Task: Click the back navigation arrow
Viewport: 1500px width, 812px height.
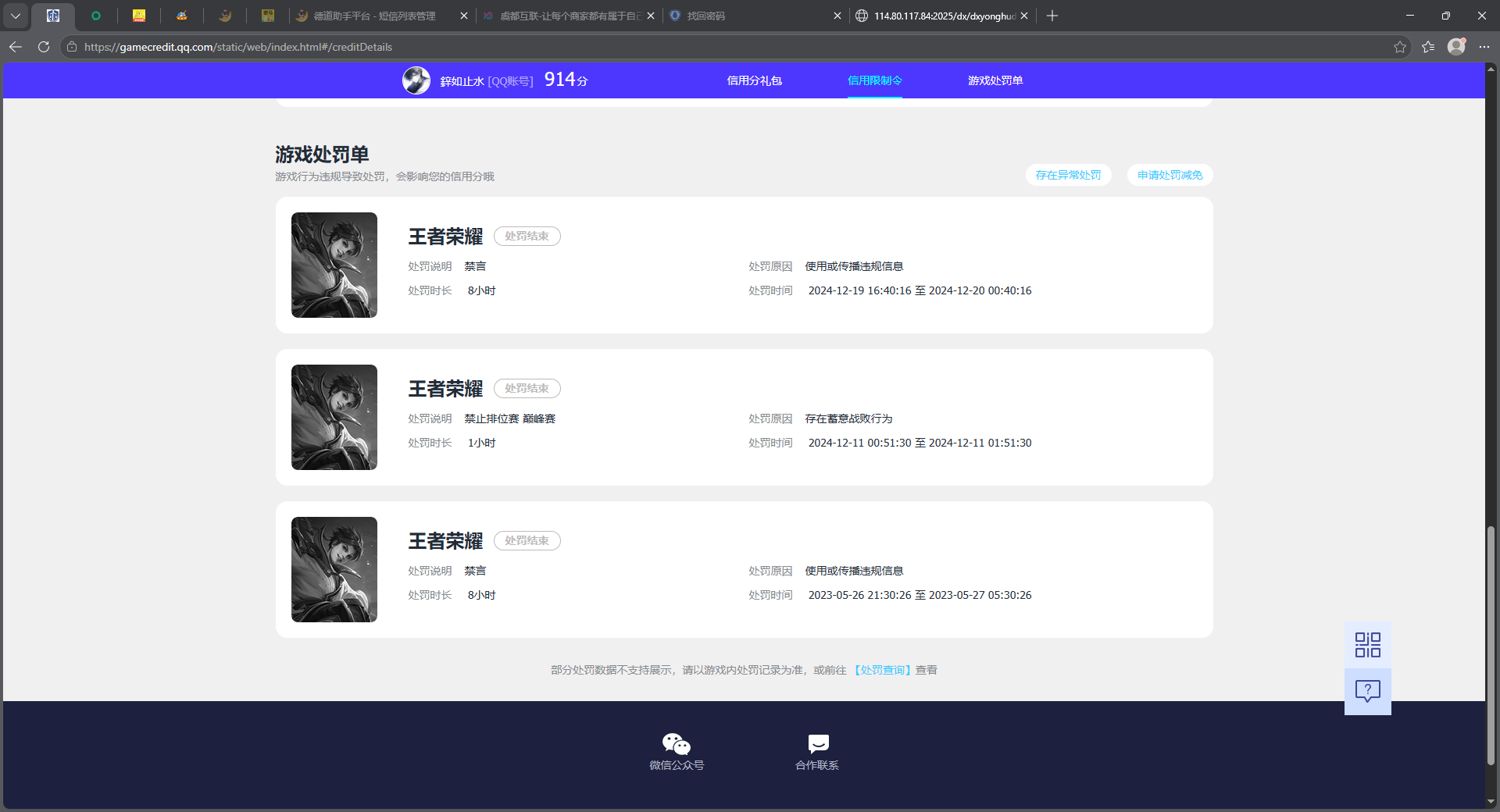Action: pyautogui.click(x=16, y=47)
